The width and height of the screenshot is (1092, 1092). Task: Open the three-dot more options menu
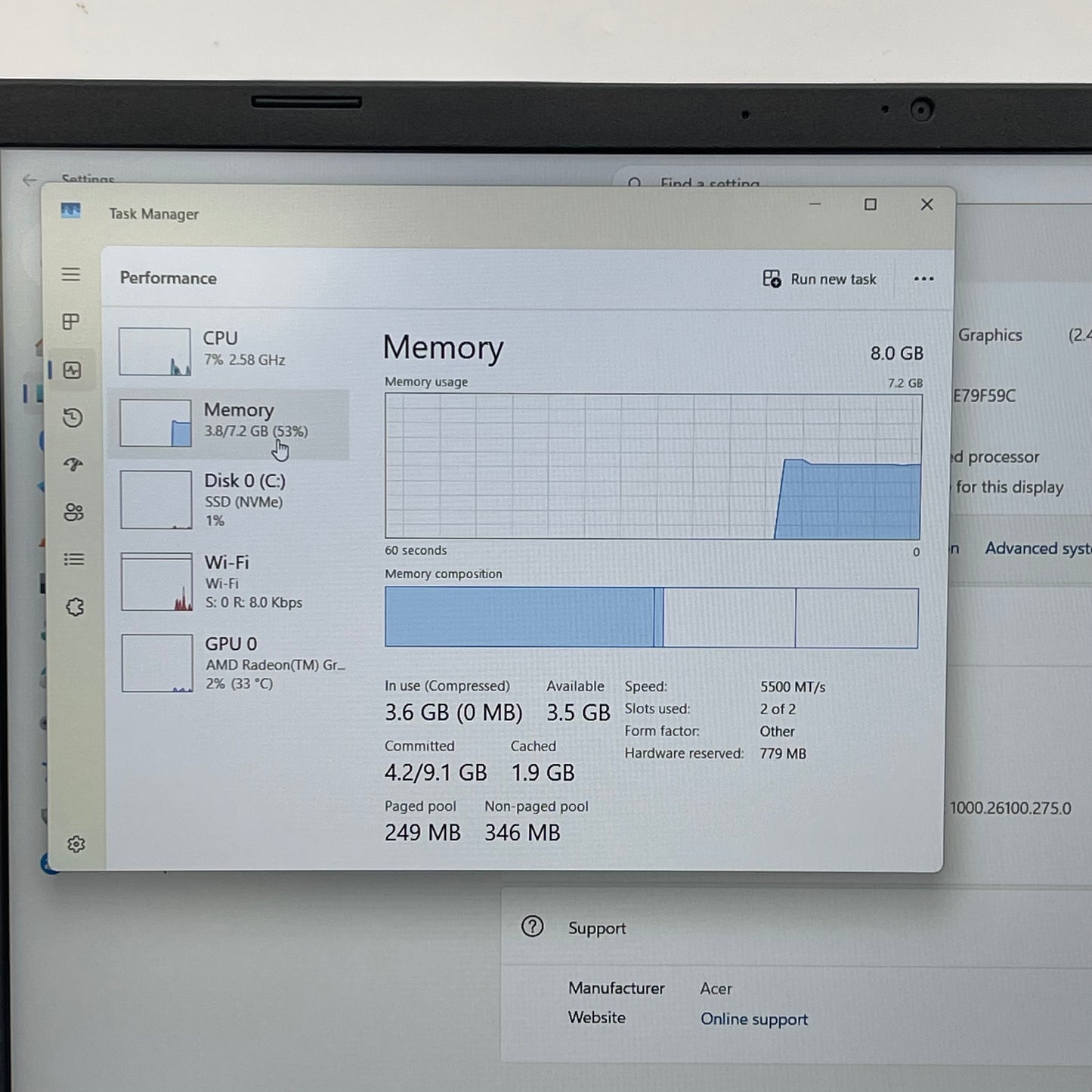(x=923, y=279)
